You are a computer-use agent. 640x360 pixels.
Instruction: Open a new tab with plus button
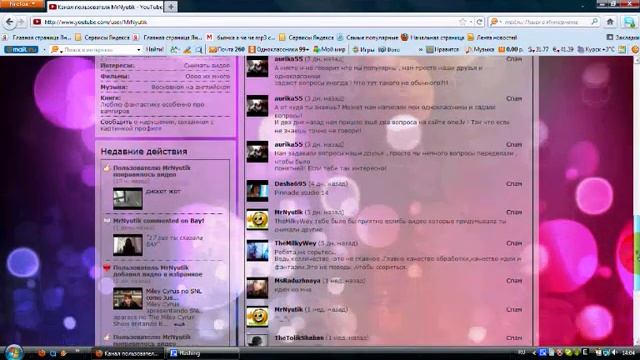[171, 7]
